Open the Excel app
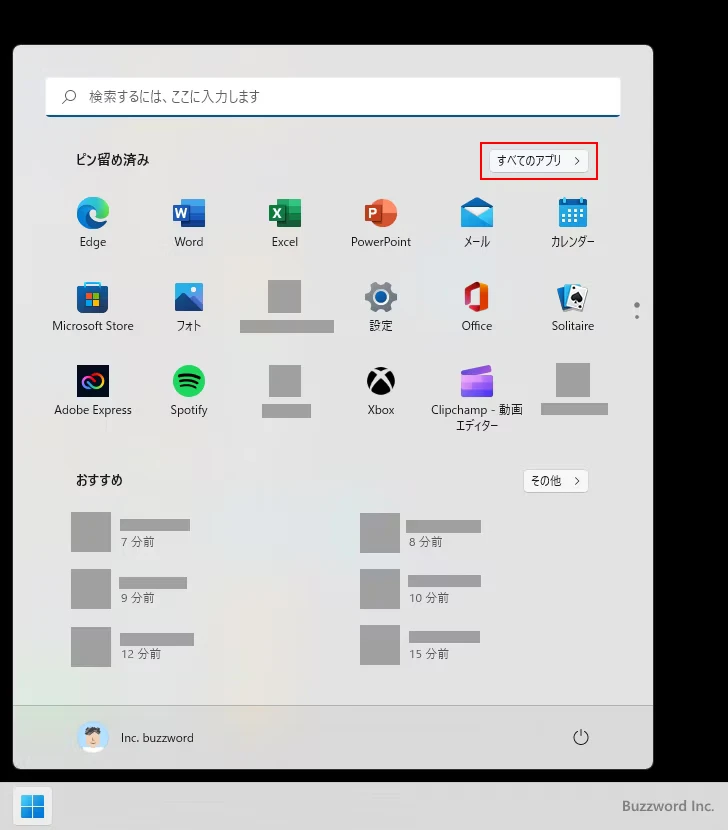 285,222
